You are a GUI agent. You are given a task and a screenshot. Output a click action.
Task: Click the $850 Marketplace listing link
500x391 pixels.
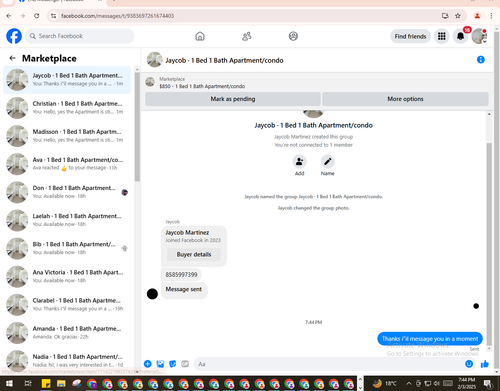(x=202, y=86)
